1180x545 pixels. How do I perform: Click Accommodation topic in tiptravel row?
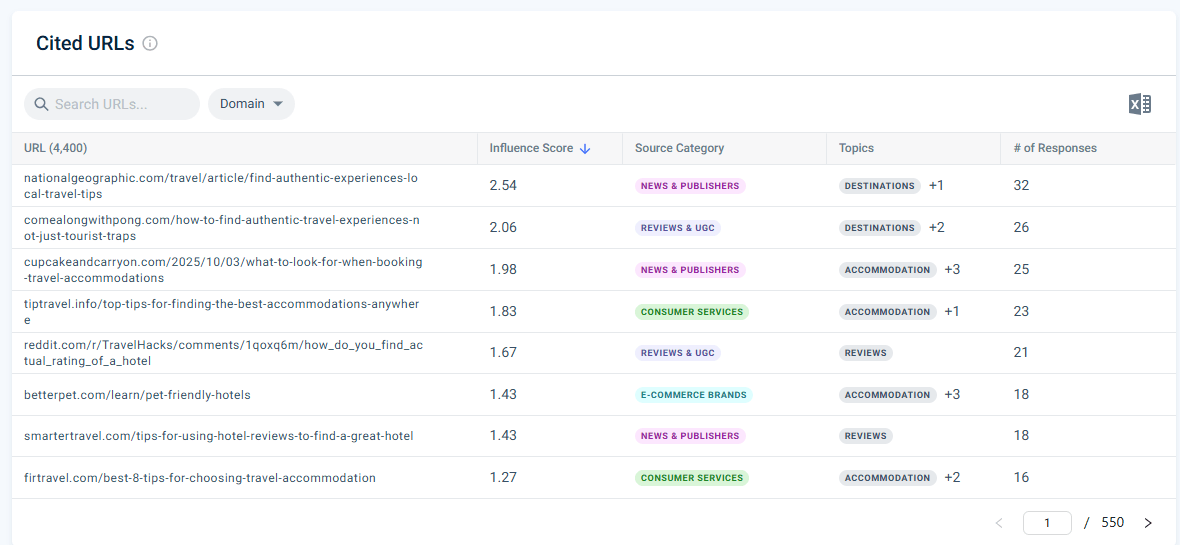(x=888, y=312)
